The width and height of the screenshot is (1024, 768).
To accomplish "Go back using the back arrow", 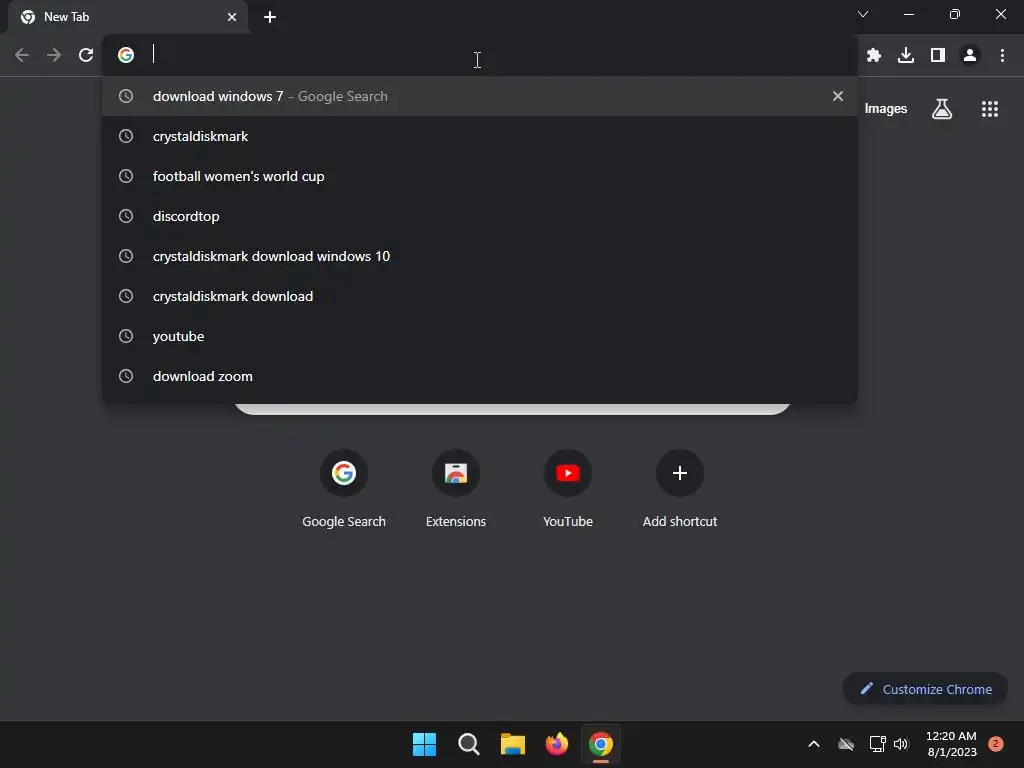I will point(22,55).
